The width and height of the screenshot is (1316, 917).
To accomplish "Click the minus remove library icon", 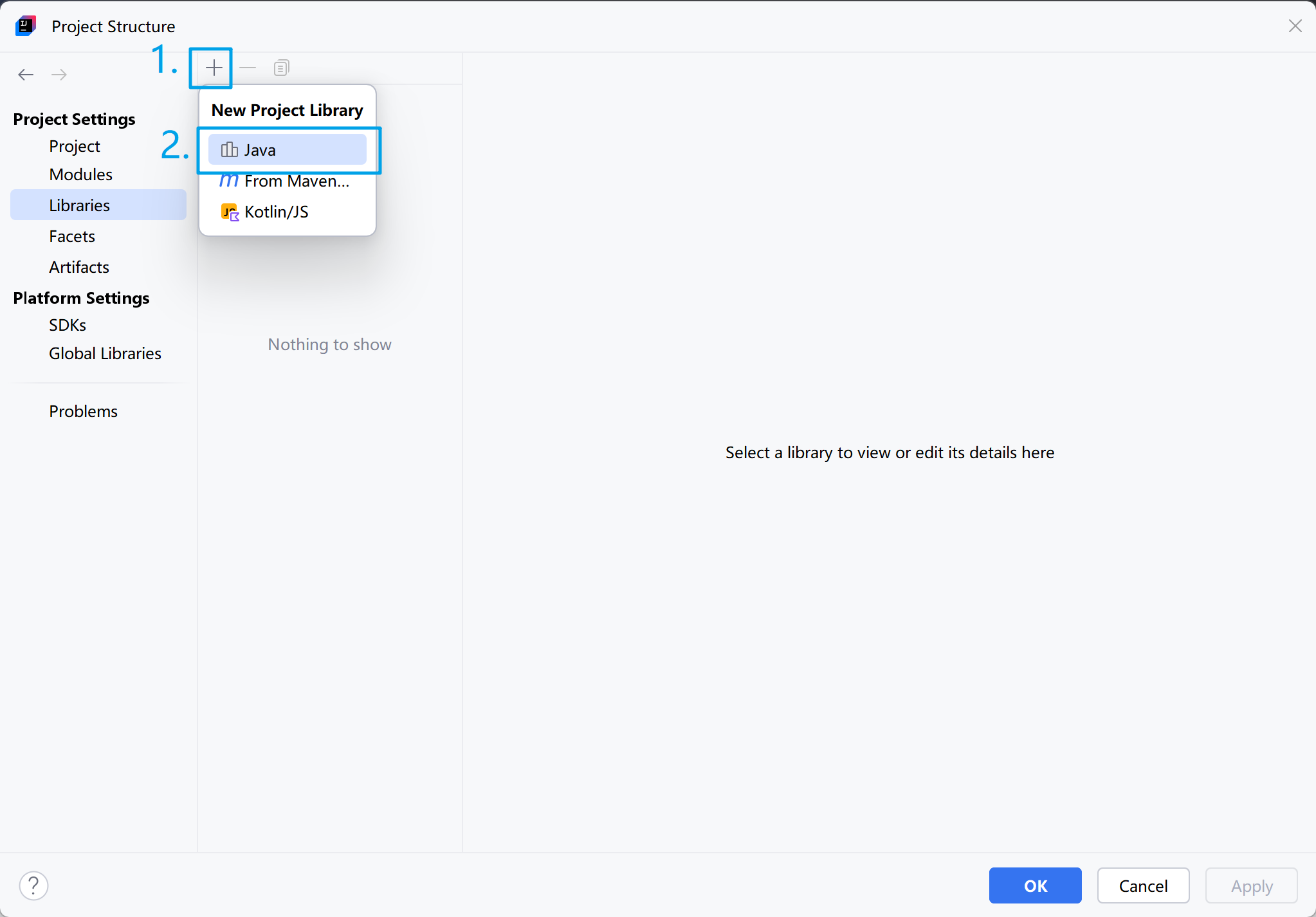I will tap(248, 68).
